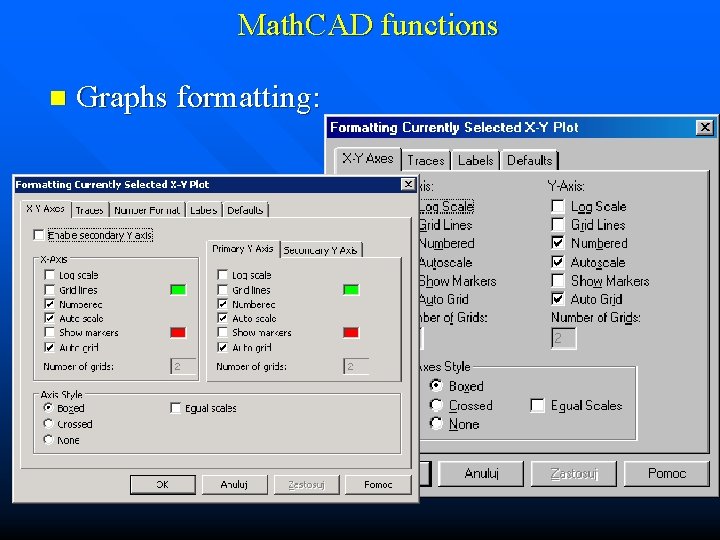Select Primary Y Axis sub-tab
The height and width of the screenshot is (540, 720).
coord(243,249)
